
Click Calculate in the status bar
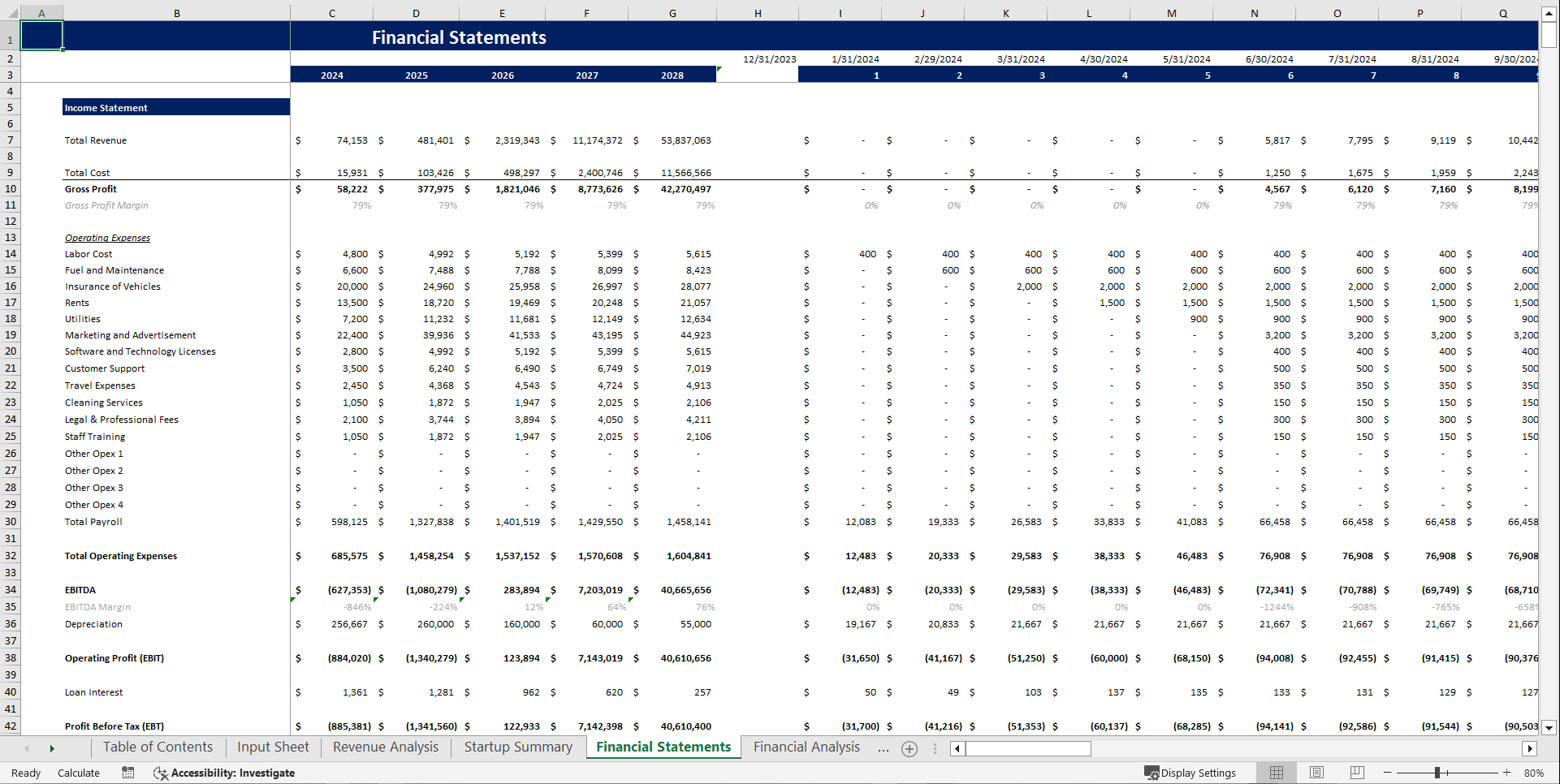tap(79, 772)
